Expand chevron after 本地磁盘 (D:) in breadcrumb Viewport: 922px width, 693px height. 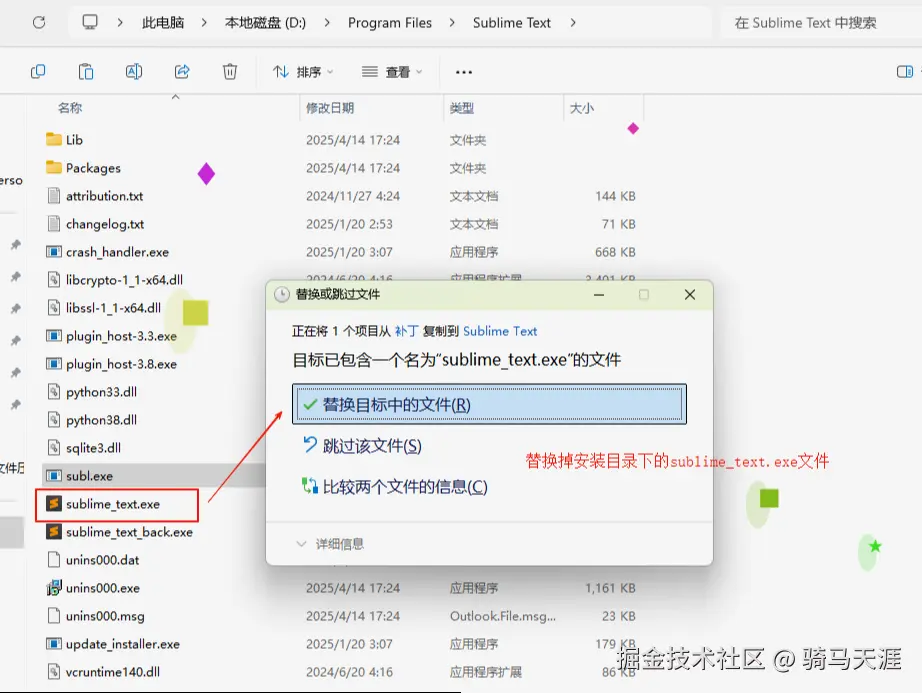327,23
